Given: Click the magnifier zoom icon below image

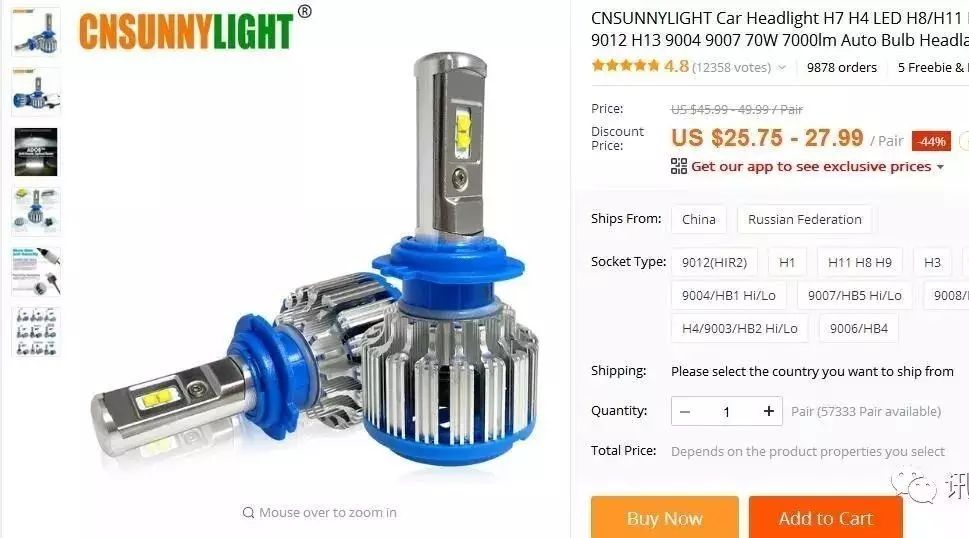Looking at the screenshot, I should (248, 512).
